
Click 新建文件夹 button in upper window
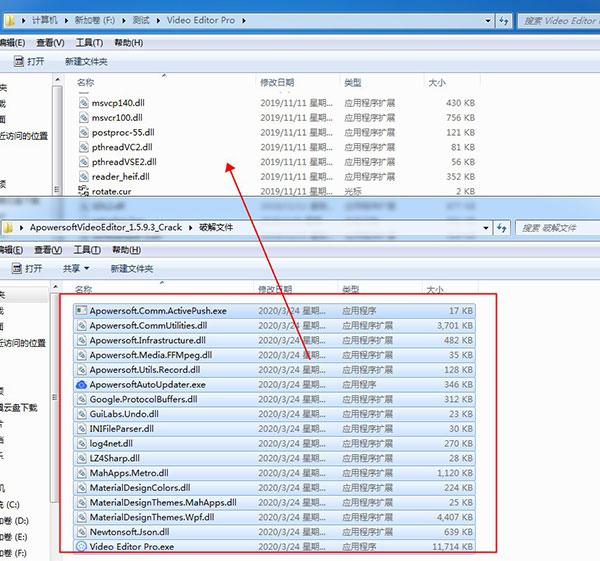(x=87, y=62)
